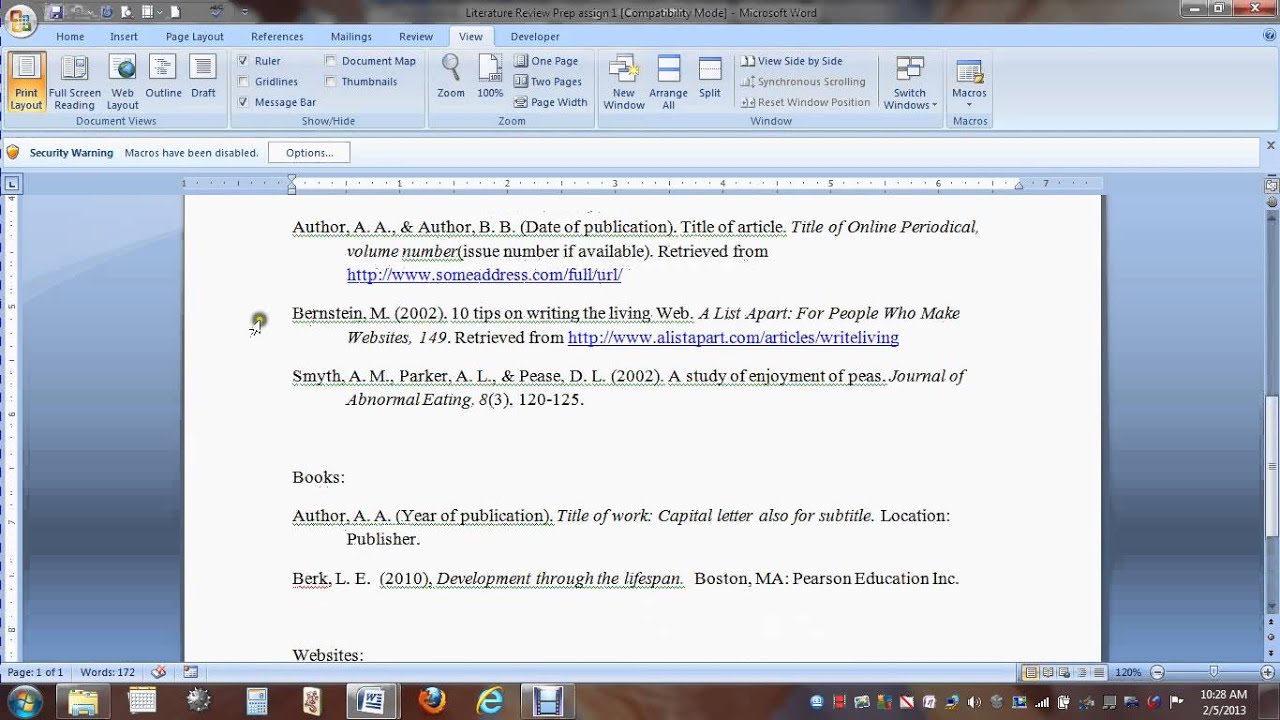Click the Books: heading text
The height and width of the screenshot is (720, 1280).
tap(318, 478)
